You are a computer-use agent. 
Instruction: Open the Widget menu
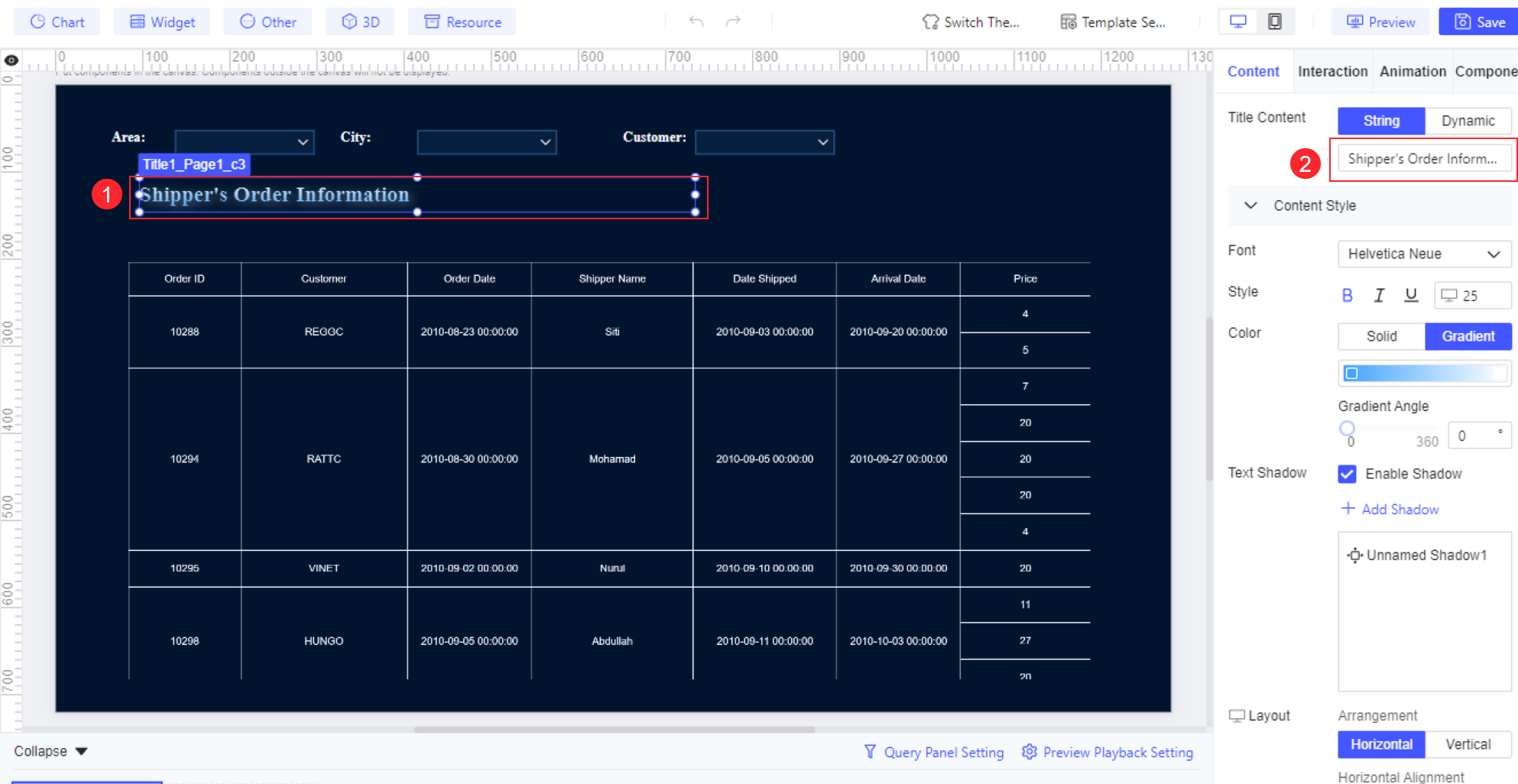163,22
